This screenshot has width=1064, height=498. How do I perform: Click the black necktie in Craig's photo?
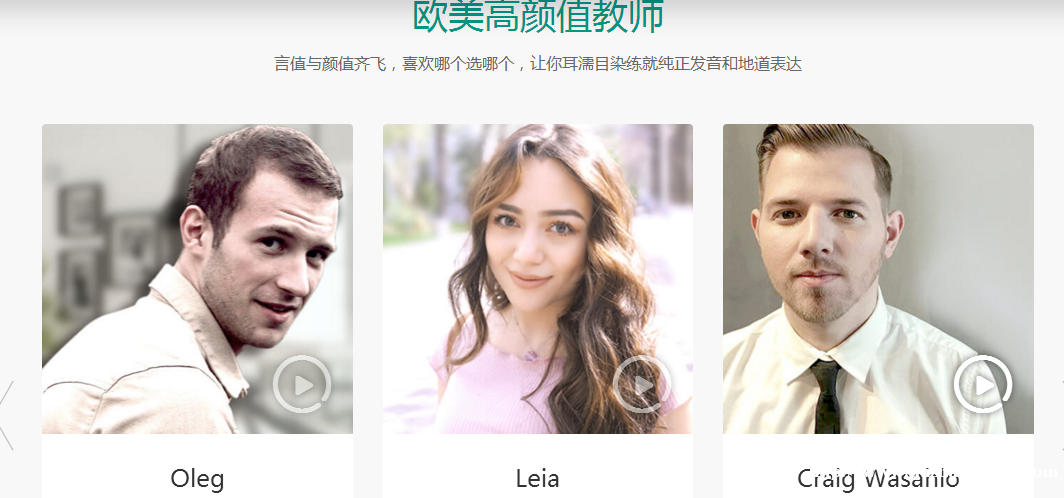827,397
